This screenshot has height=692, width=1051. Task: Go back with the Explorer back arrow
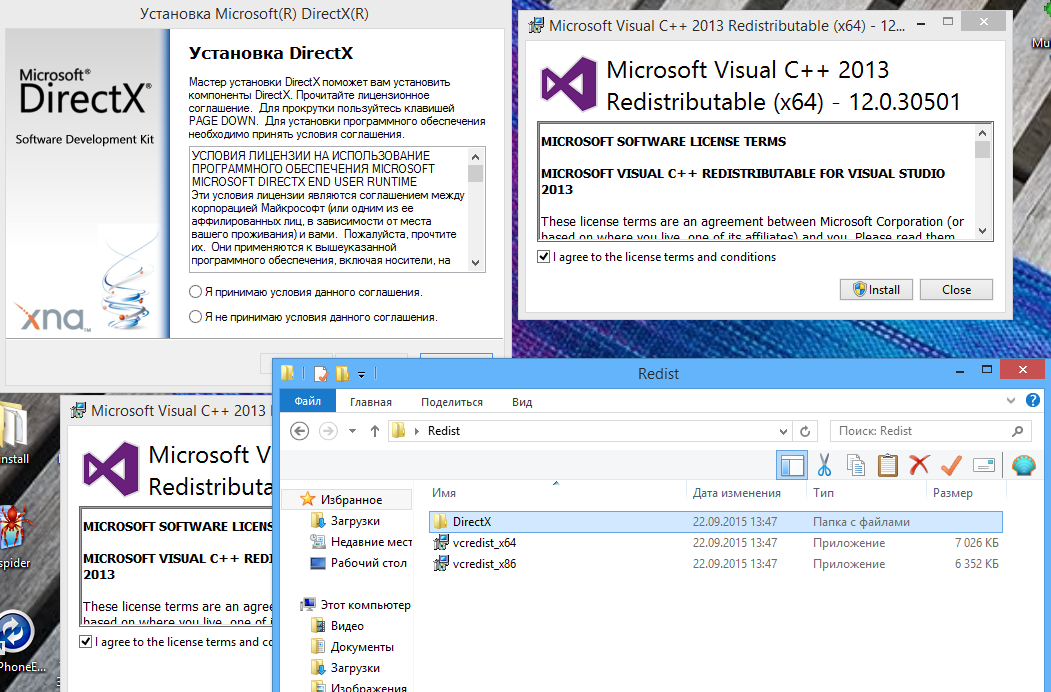(300, 430)
